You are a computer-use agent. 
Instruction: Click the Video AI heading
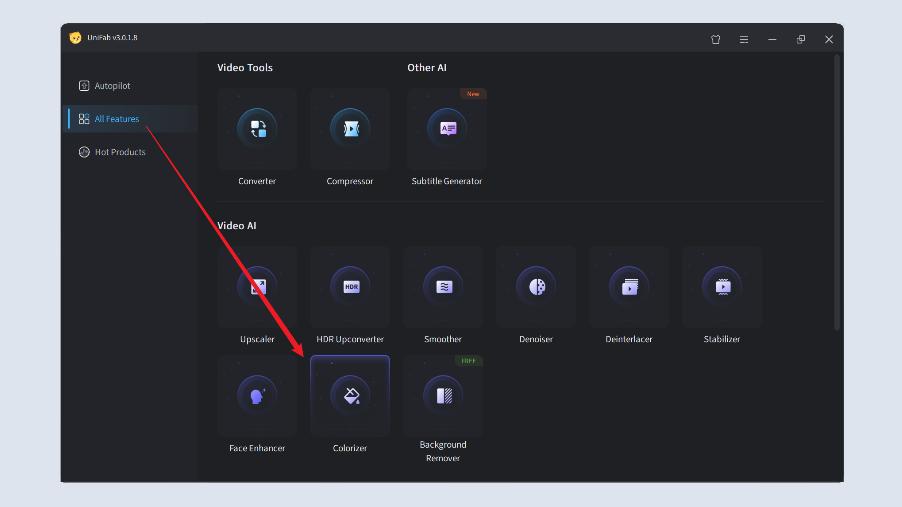pyautogui.click(x=236, y=226)
